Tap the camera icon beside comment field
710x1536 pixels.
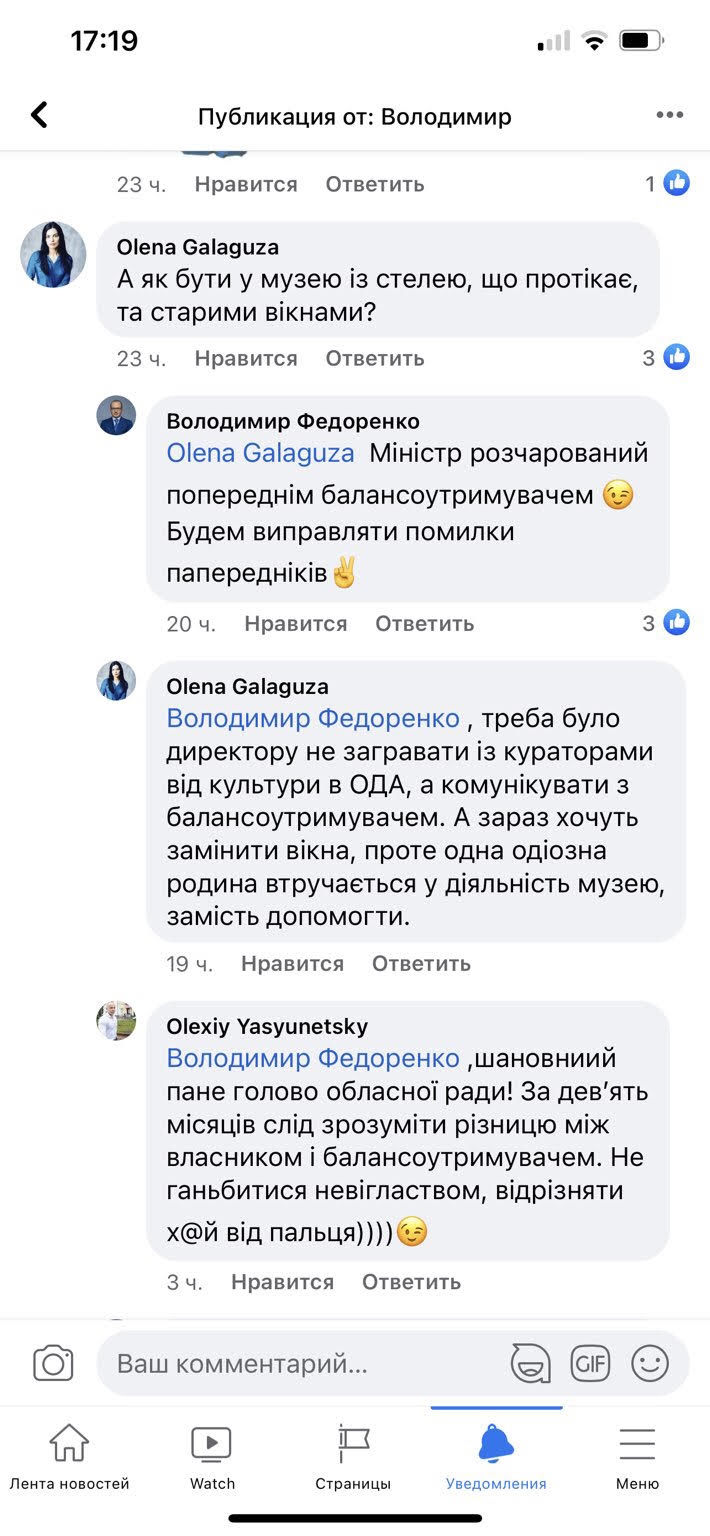(x=54, y=1363)
